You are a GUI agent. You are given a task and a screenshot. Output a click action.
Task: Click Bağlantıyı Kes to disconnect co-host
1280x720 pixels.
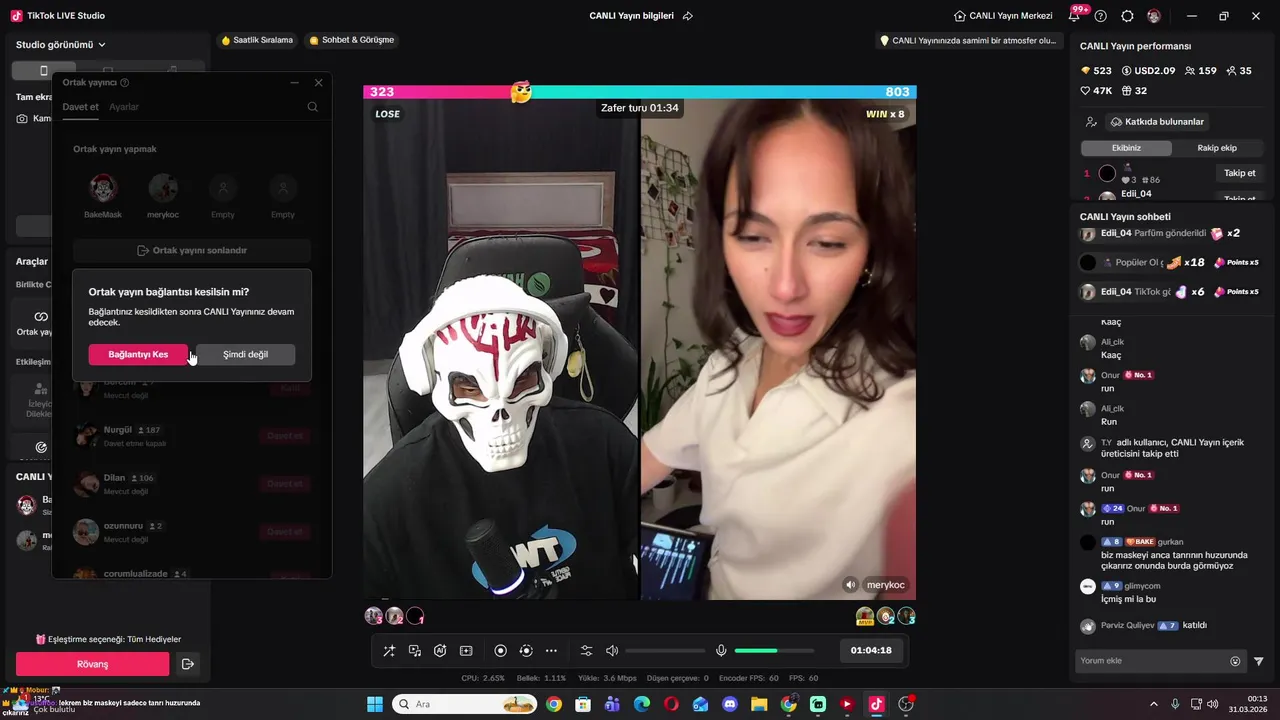coord(138,354)
